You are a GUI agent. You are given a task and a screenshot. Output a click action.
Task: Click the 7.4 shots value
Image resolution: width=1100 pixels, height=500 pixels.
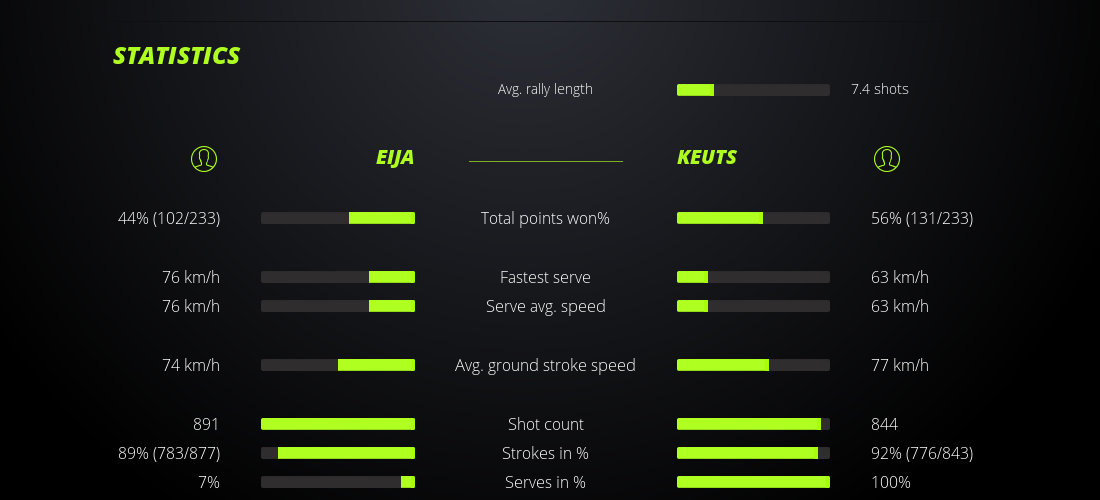[879, 89]
